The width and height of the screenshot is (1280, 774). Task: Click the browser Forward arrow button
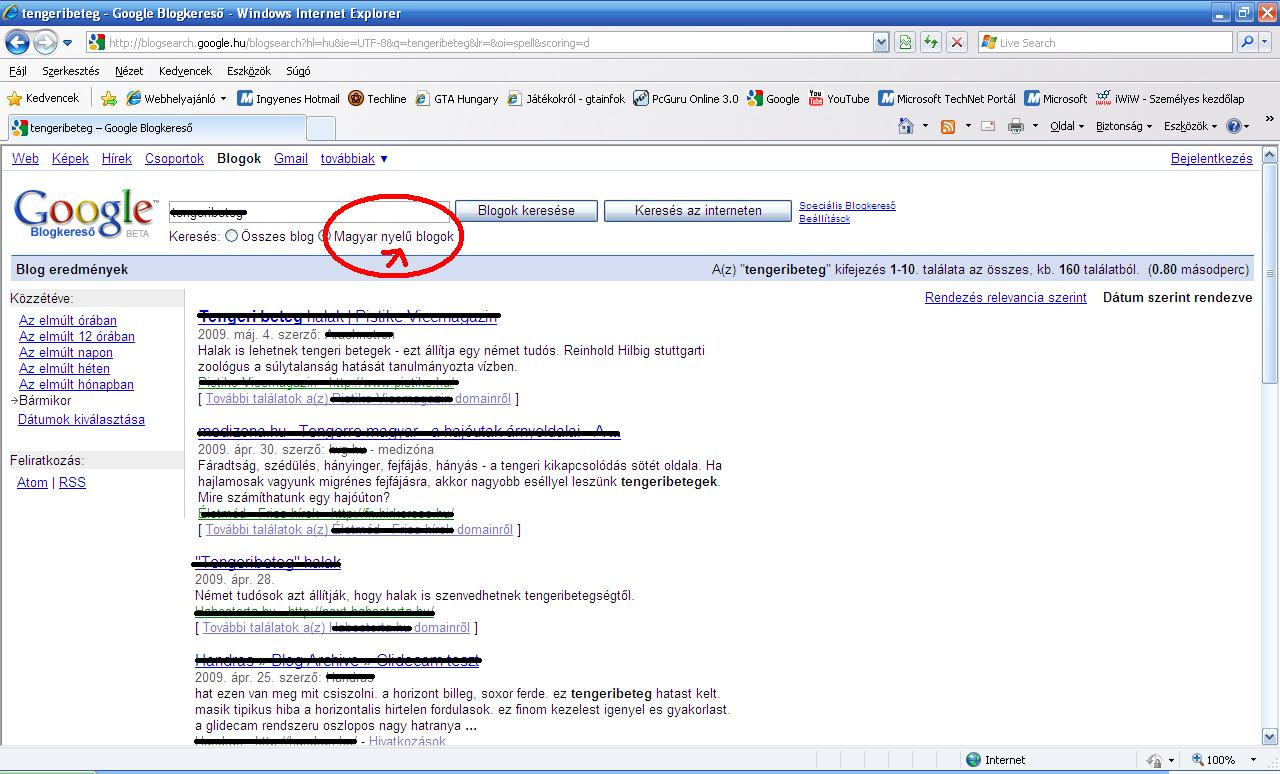(45, 43)
